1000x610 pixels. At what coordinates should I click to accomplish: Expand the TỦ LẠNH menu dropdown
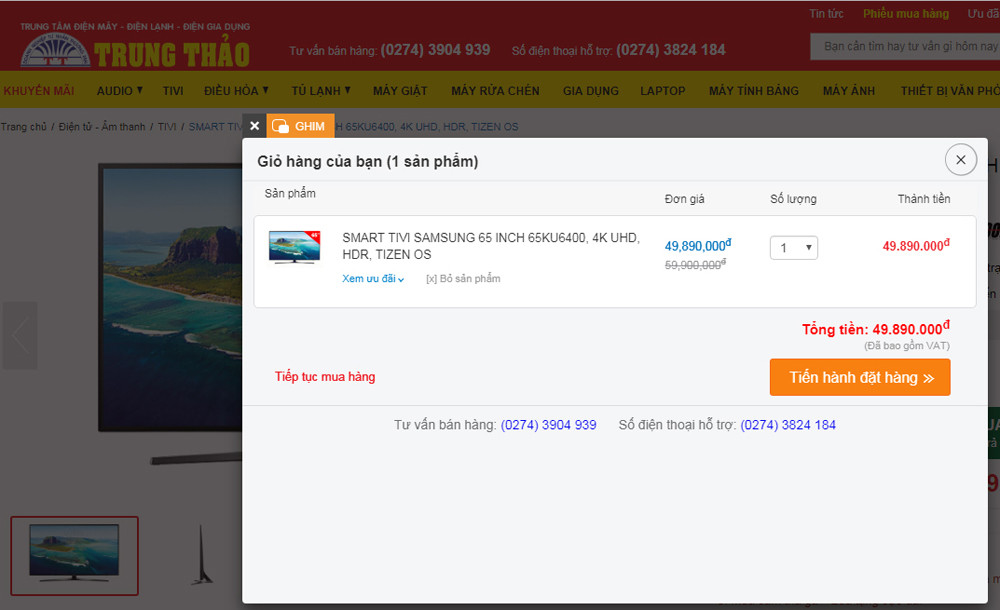click(321, 91)
